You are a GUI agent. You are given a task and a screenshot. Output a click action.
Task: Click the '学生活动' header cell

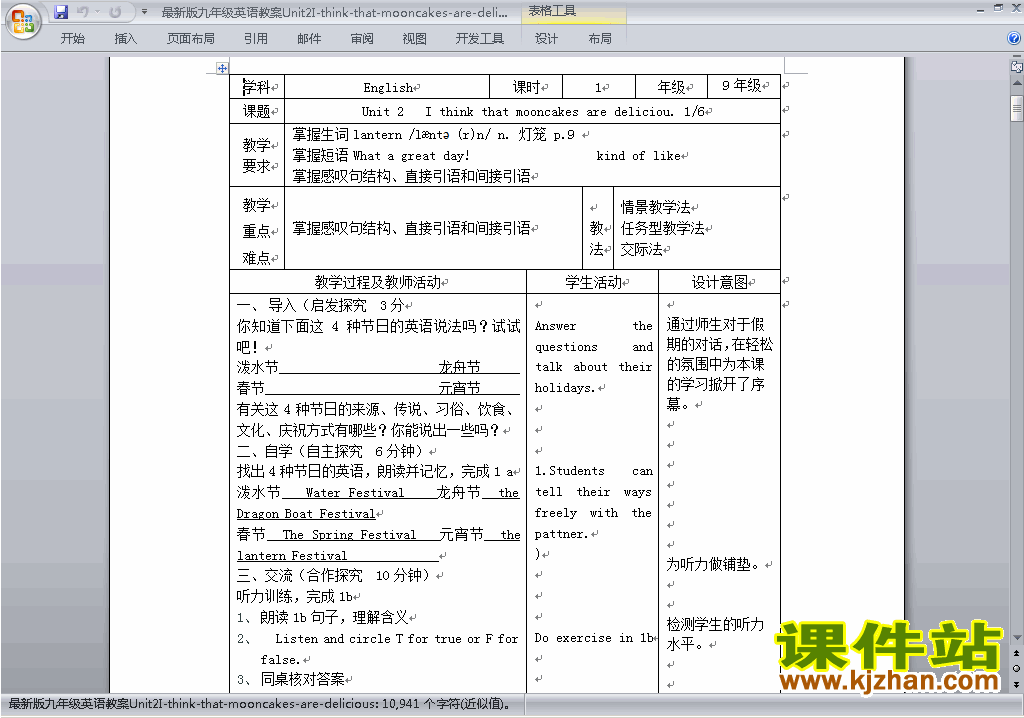click(x=593, y=282)
